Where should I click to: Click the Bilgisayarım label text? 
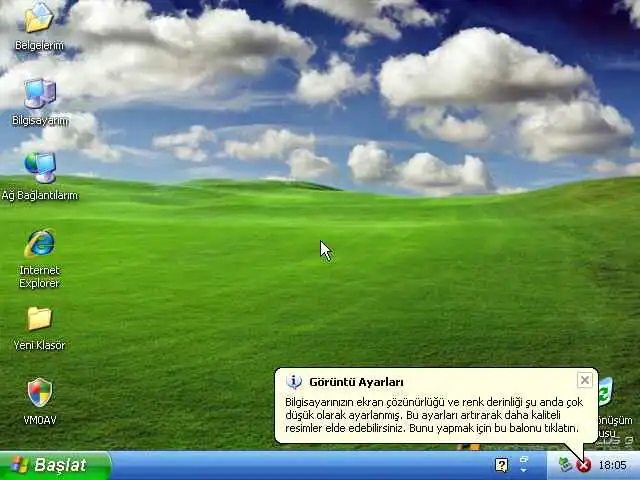[x=40, y=120]
